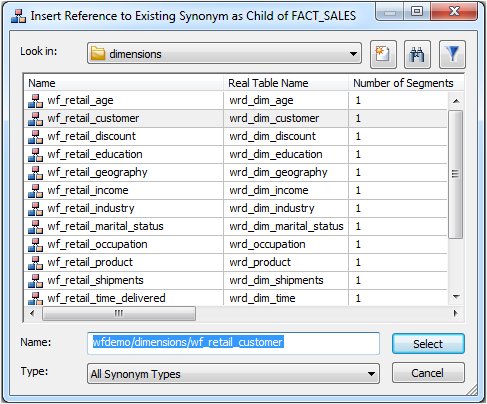This screenshot has width=487, height=404.
Task: Expand the All Synonym Types dropdown
Action: point(233,374)
